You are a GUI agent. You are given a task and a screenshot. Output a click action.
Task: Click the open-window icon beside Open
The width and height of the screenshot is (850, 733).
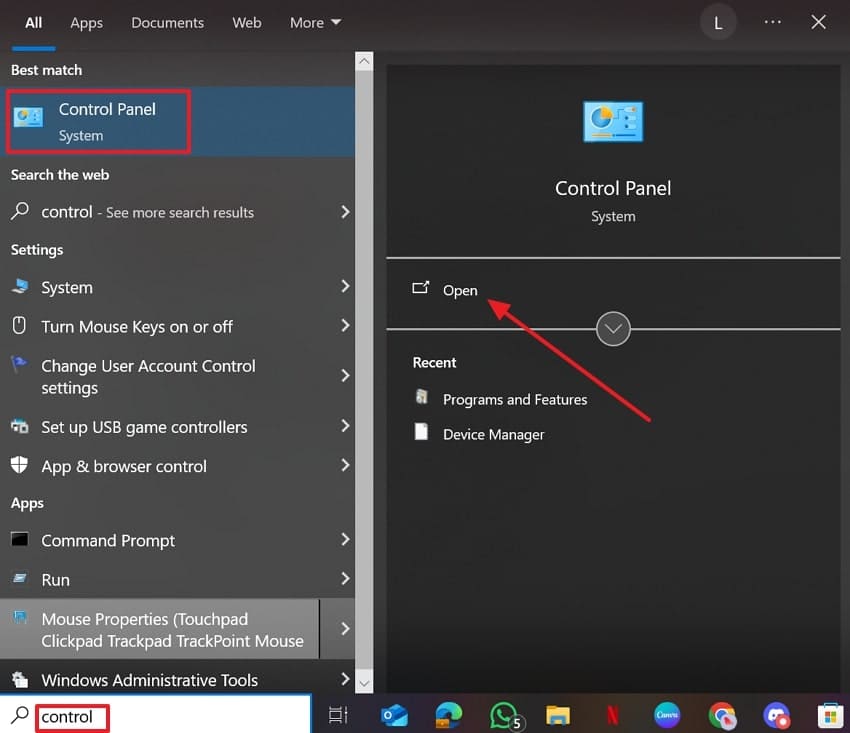[421, 287]
